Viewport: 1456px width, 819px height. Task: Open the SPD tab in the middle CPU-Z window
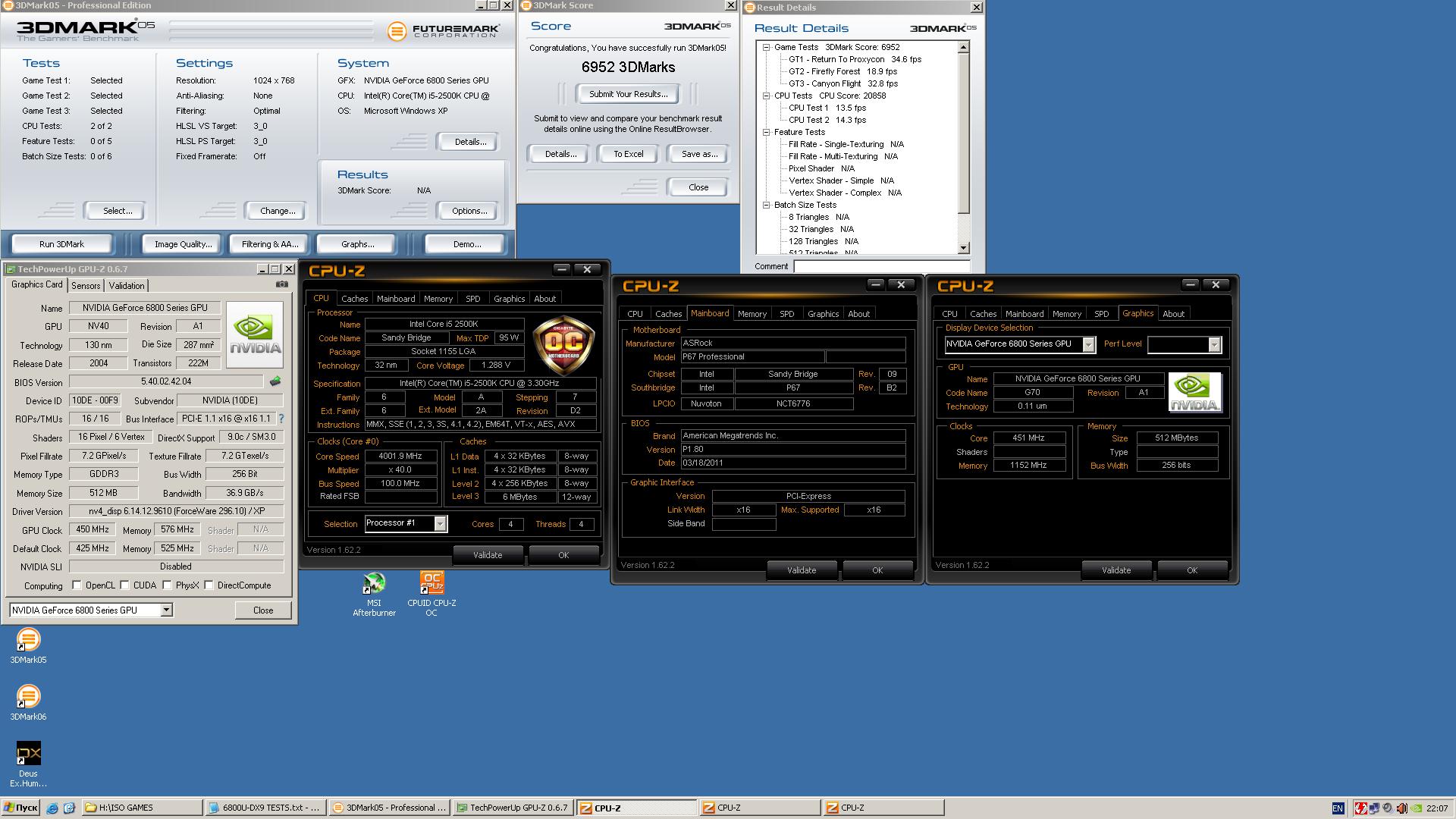point(787,314)
